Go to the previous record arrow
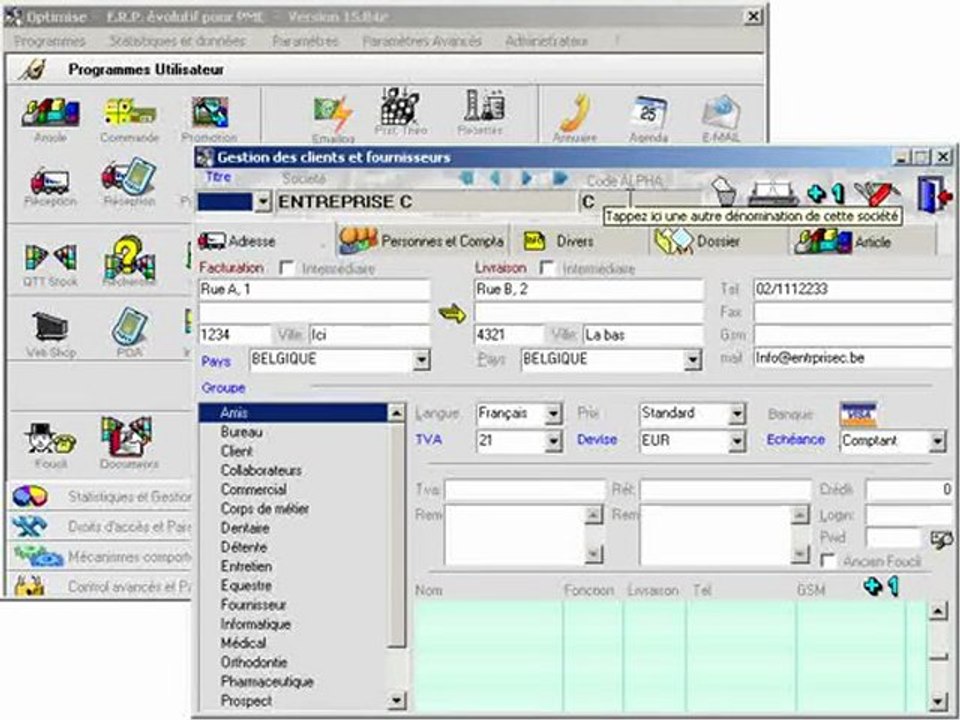The image size is (960, 720). coord(495,178)
